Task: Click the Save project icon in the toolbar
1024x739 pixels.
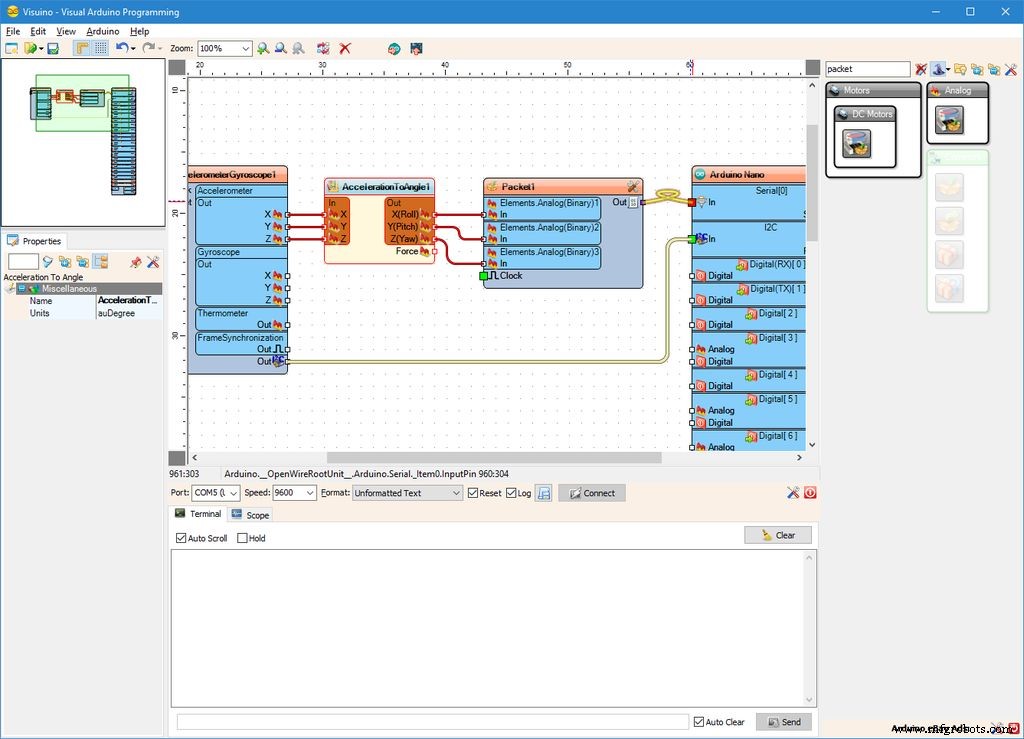Action: coord(51,48)
